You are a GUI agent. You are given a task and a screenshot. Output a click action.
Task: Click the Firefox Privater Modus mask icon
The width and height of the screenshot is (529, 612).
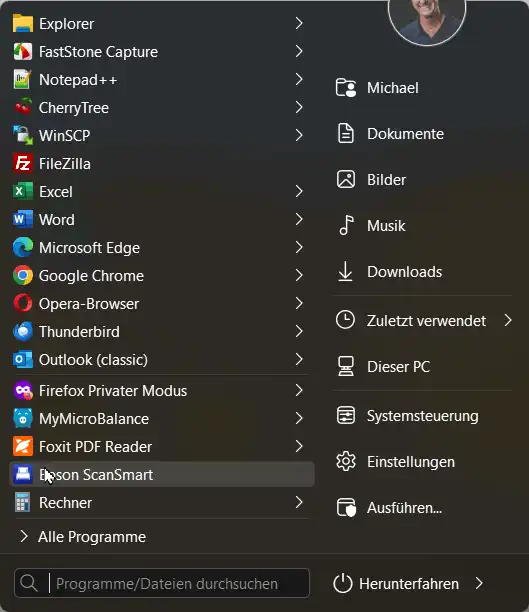[x=23, y=390]
